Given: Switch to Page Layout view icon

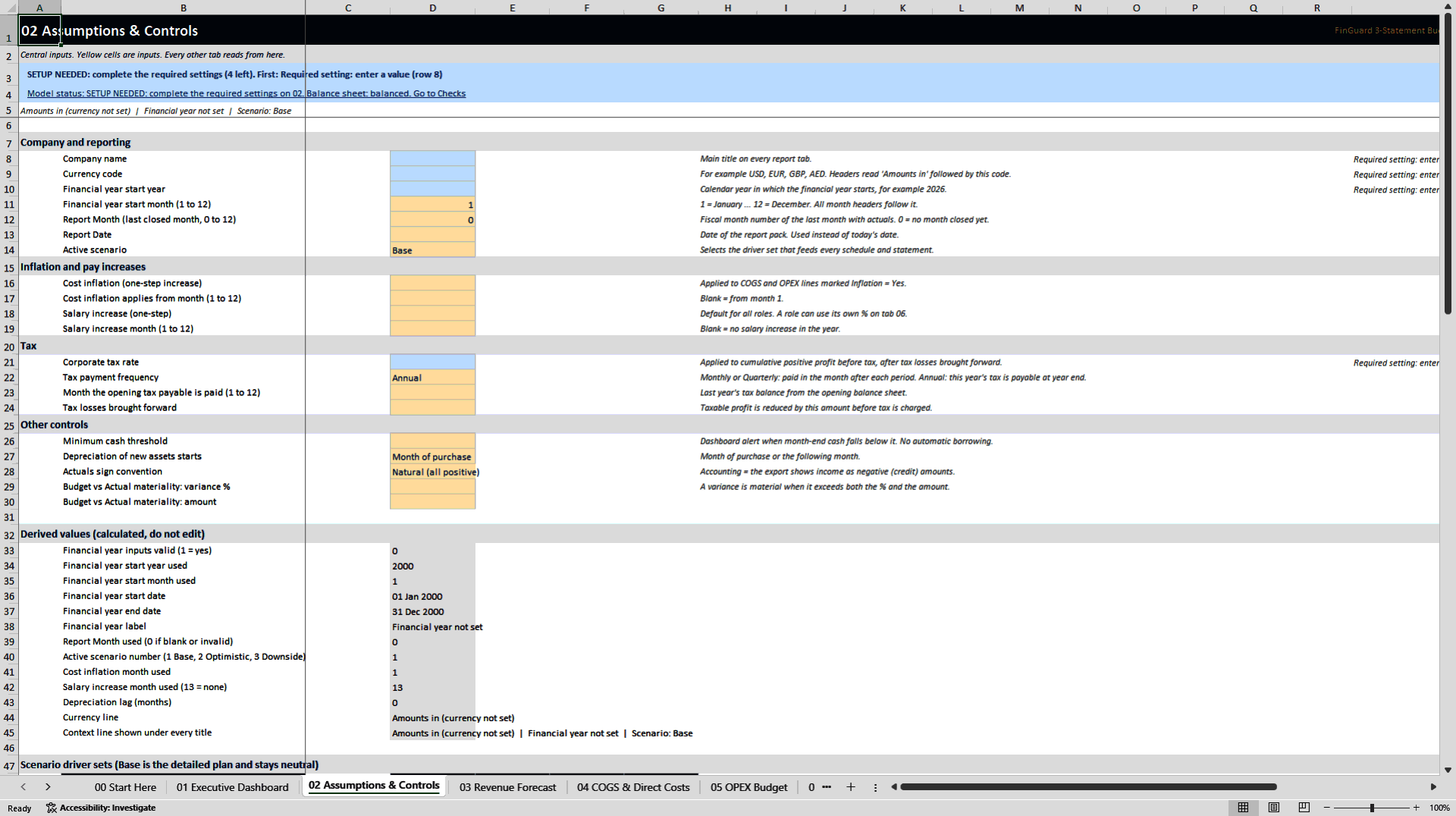Looking at the screenshot, I should (1274, 808).
